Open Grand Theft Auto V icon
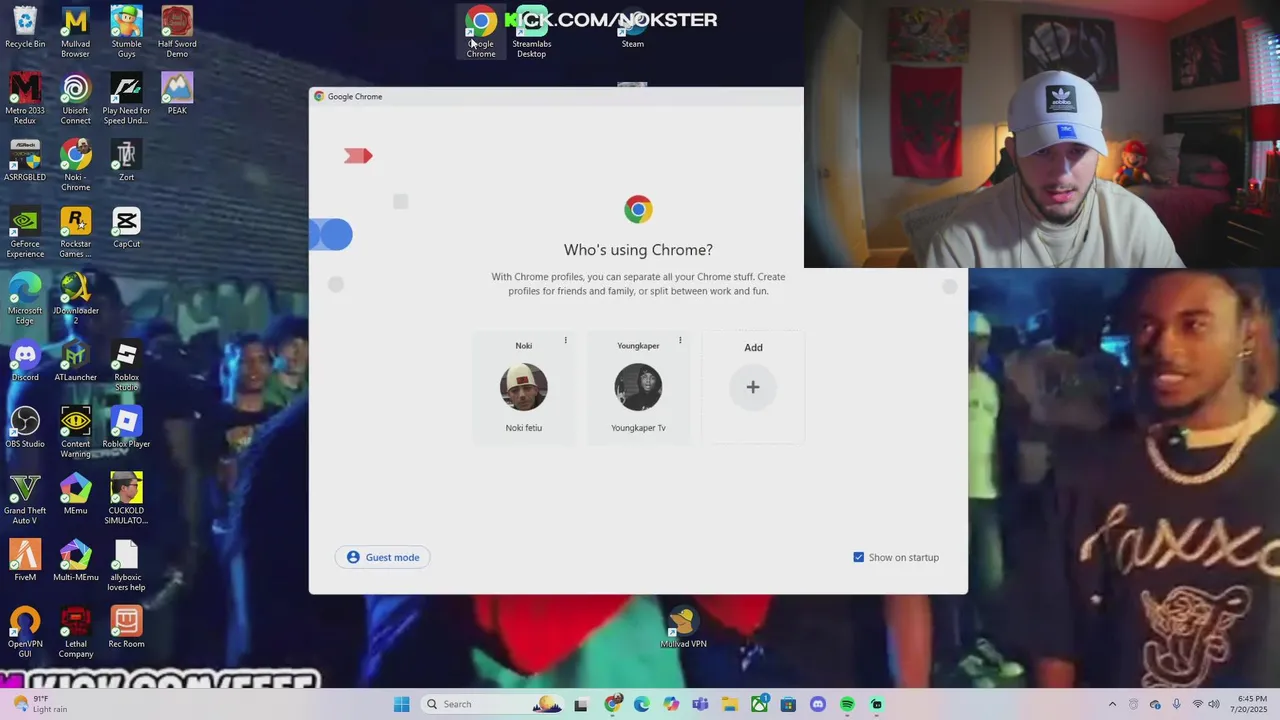This screenshot has height=720, width=1280. (x=25, y=499)
